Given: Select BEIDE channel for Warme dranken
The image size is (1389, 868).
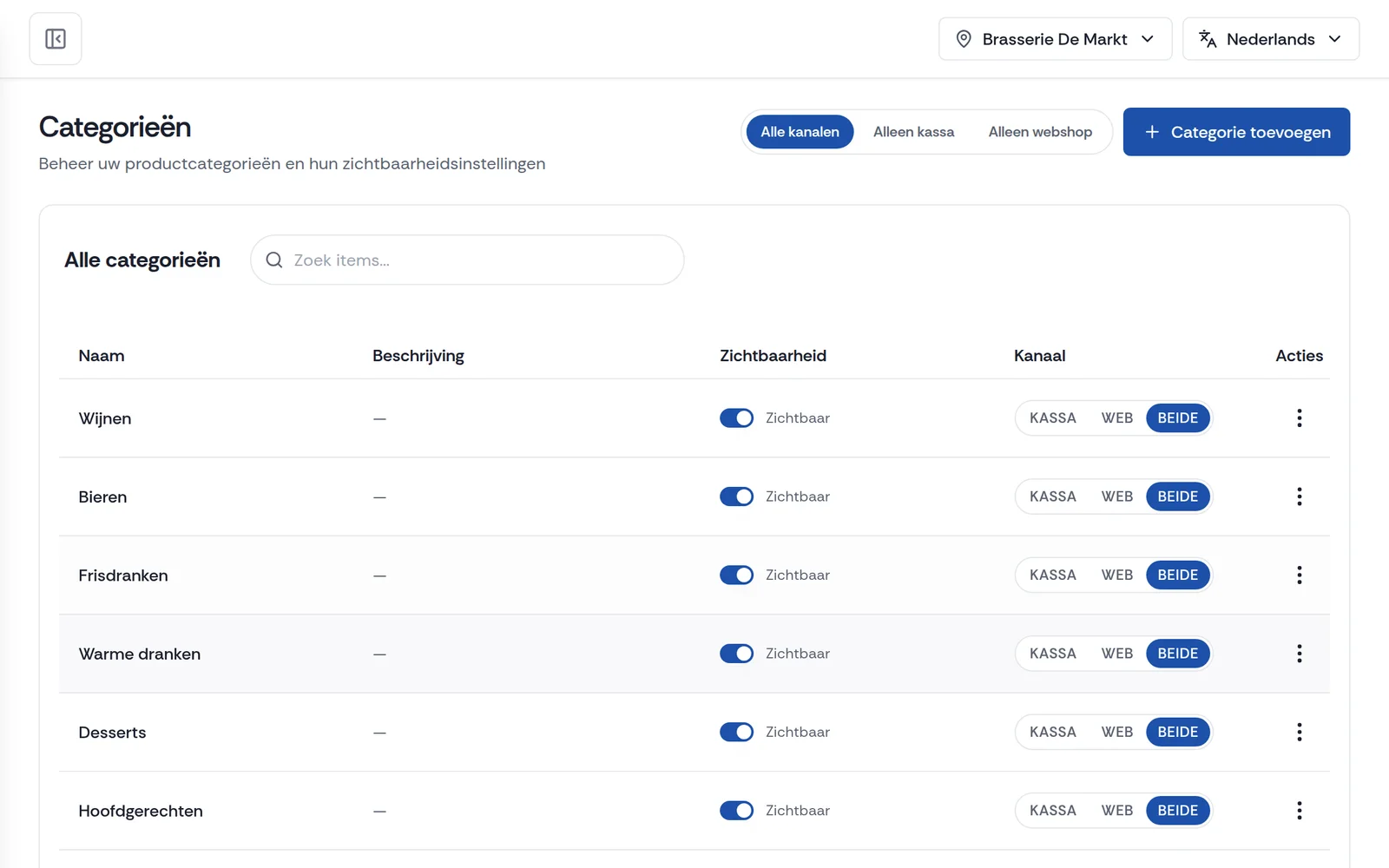Looking at the screenshot, I should tap(1178, 654).
